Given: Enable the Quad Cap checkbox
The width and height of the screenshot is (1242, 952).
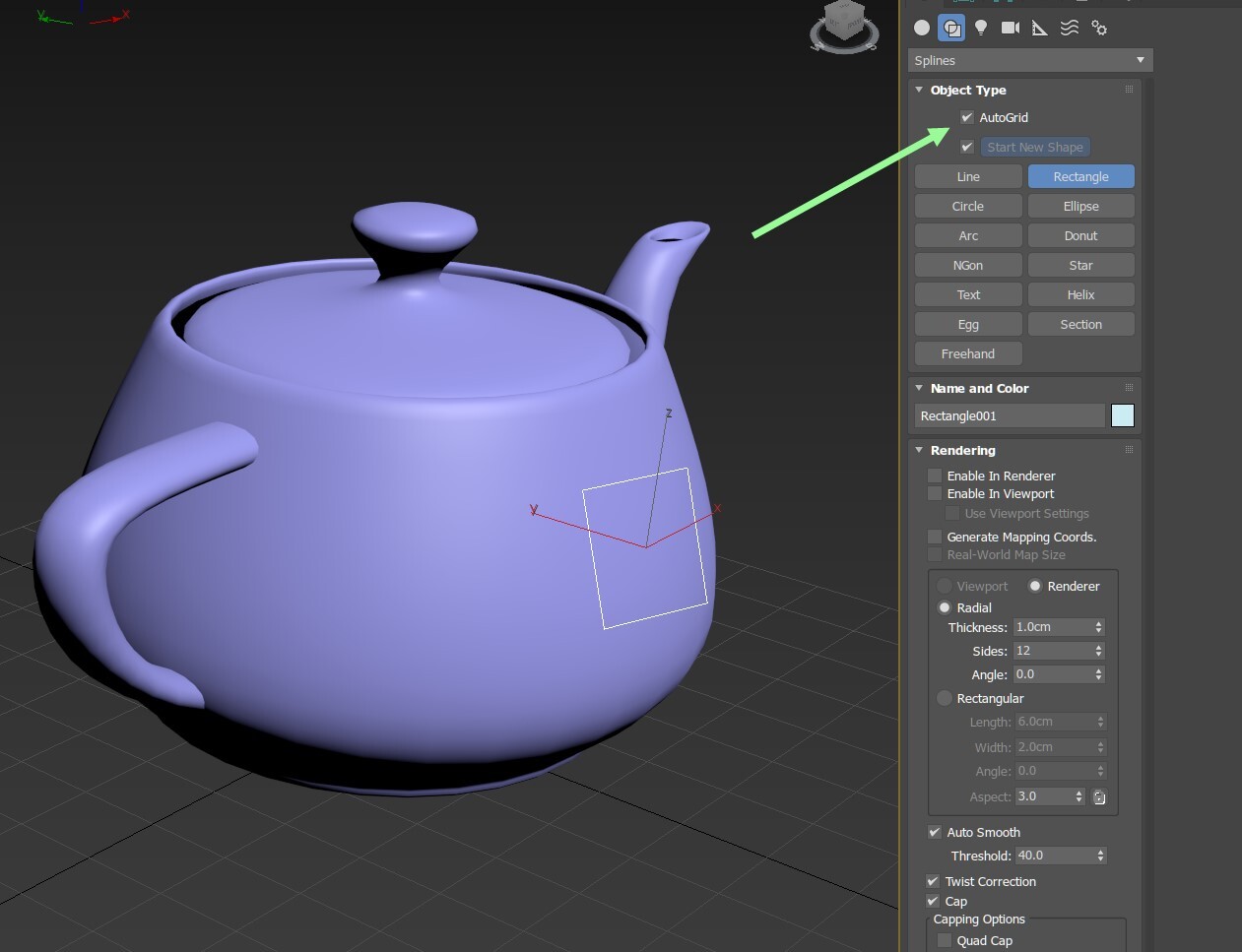Looking at the screenshot, I should click(x=945, y=940).
